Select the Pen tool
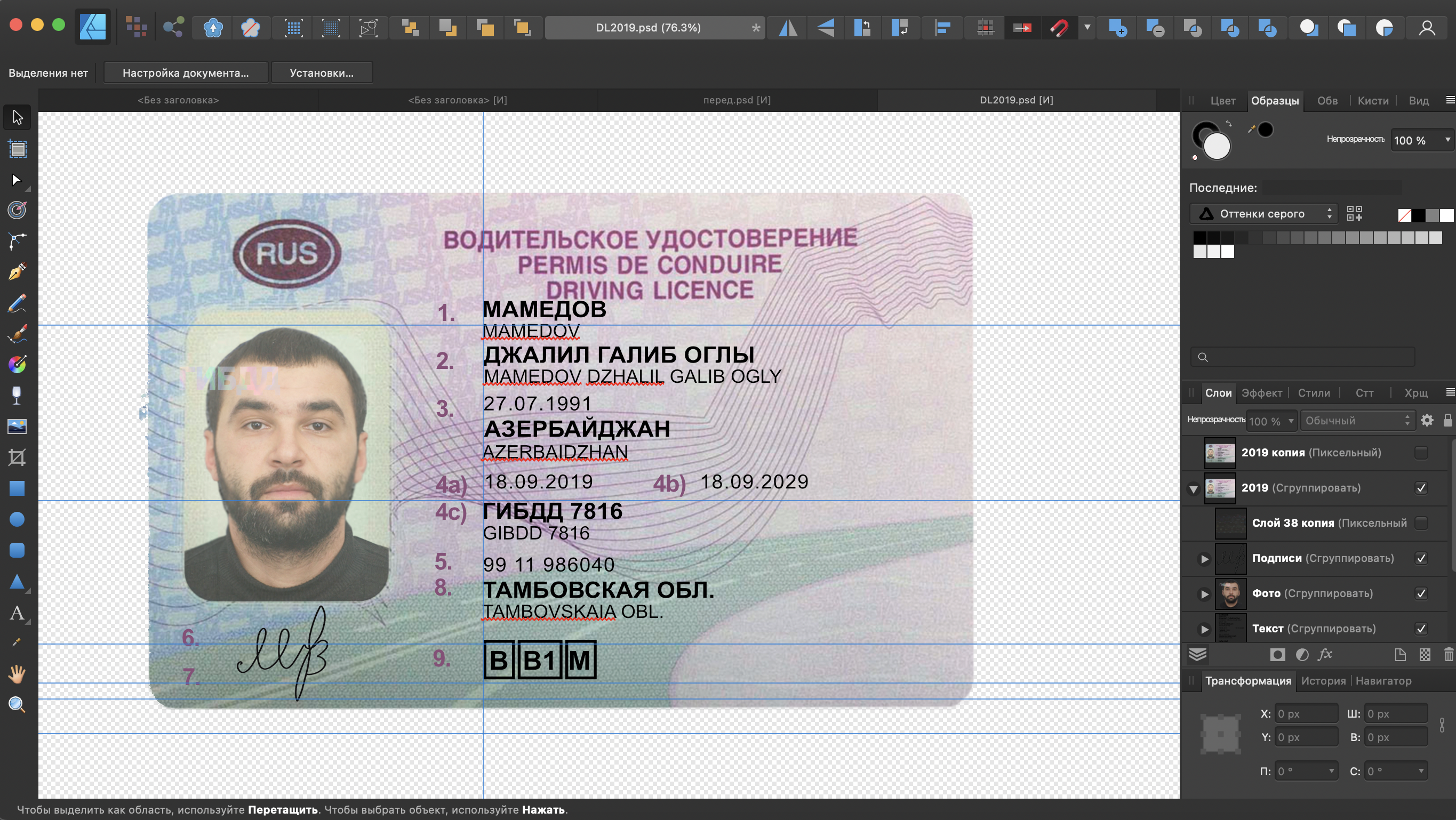The image size is (1456, 820). point(17,272)
